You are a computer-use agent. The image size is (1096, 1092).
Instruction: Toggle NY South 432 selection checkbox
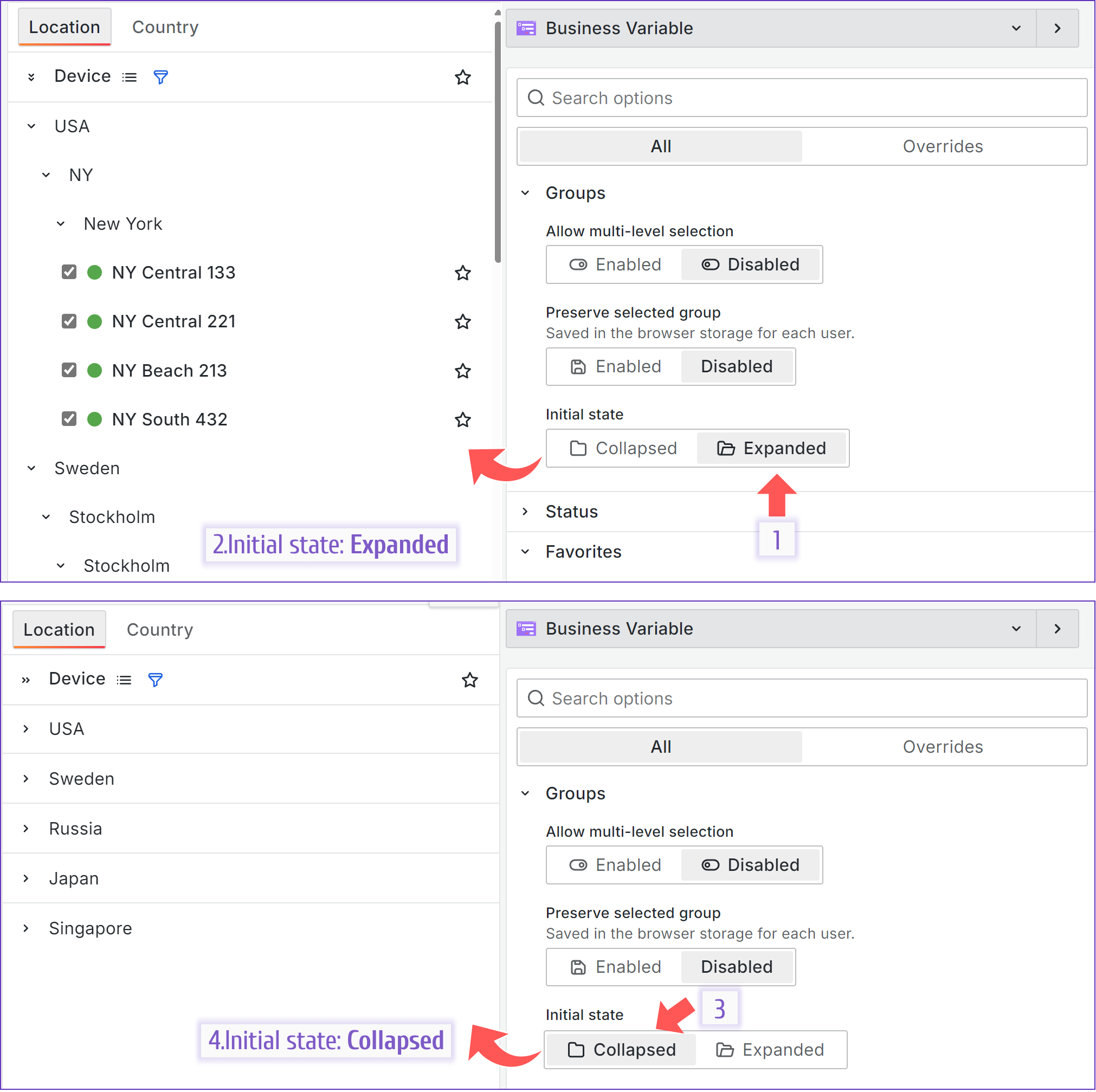click(70, 419)
